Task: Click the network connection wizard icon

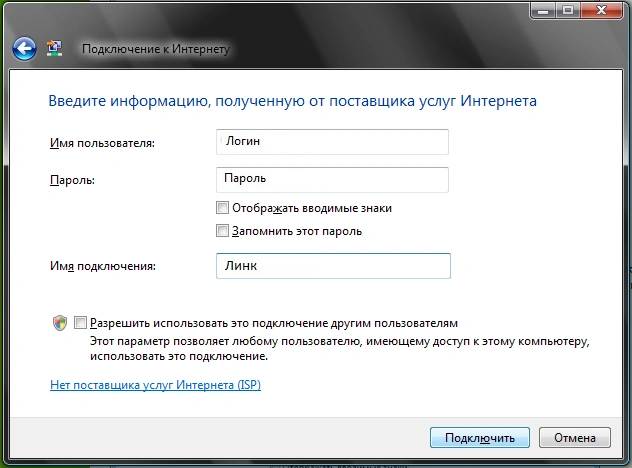Action: coord(56,48)
